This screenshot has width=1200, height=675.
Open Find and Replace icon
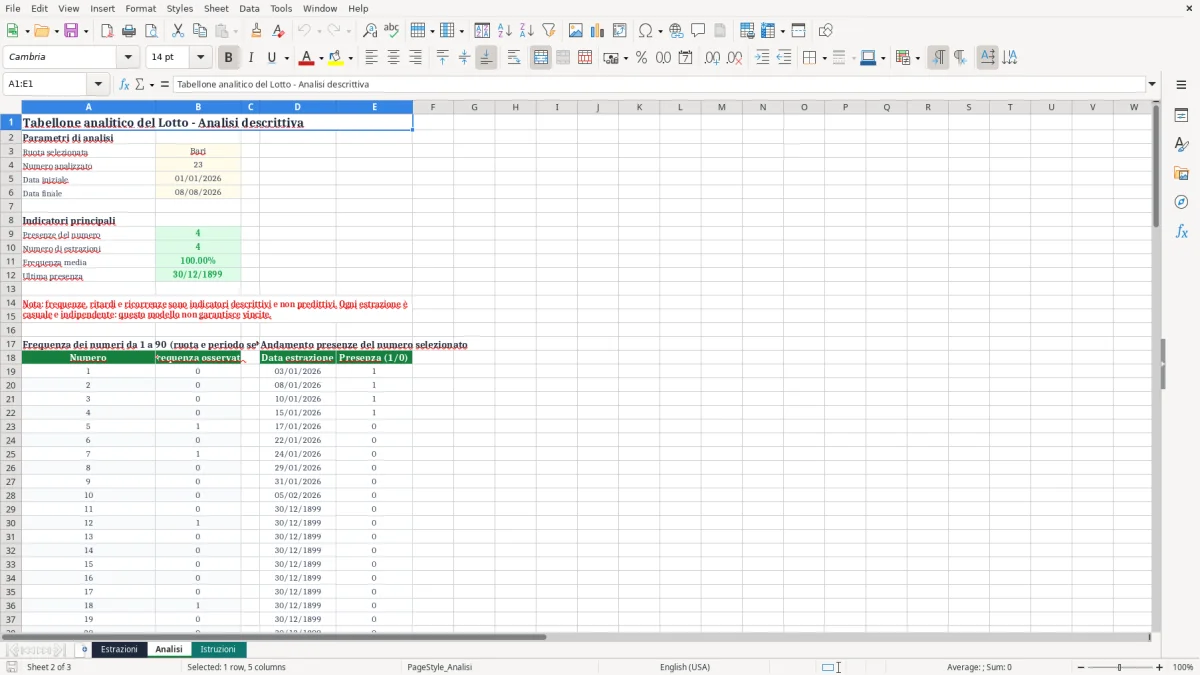[370, 31]
